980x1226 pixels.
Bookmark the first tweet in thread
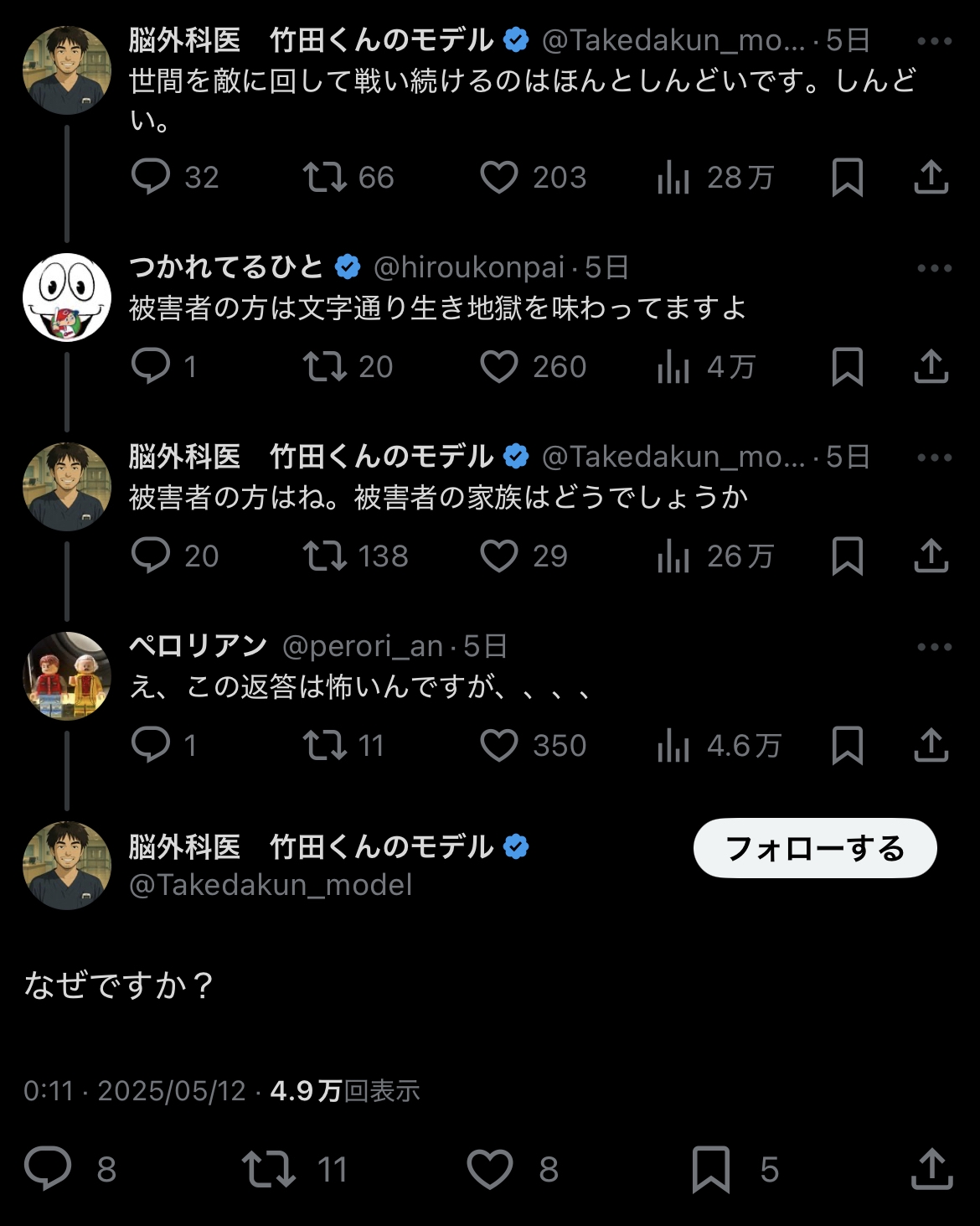(847, 177)
